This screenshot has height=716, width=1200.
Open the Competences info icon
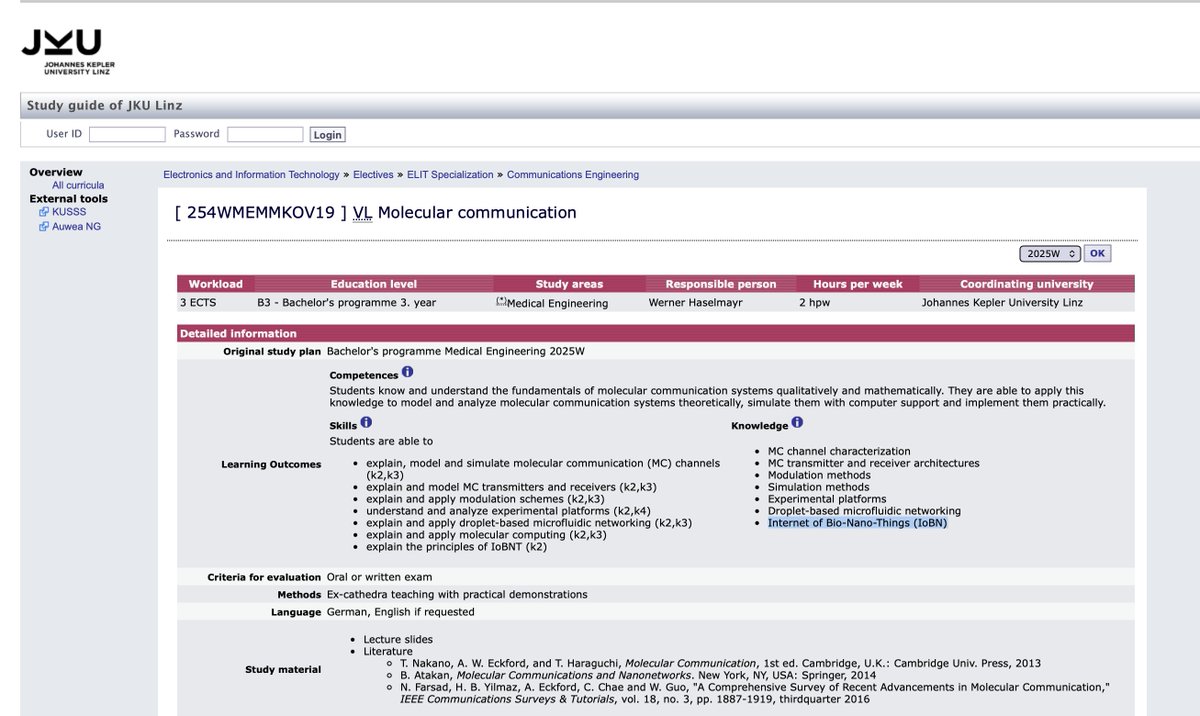click(x=407, y=373)
